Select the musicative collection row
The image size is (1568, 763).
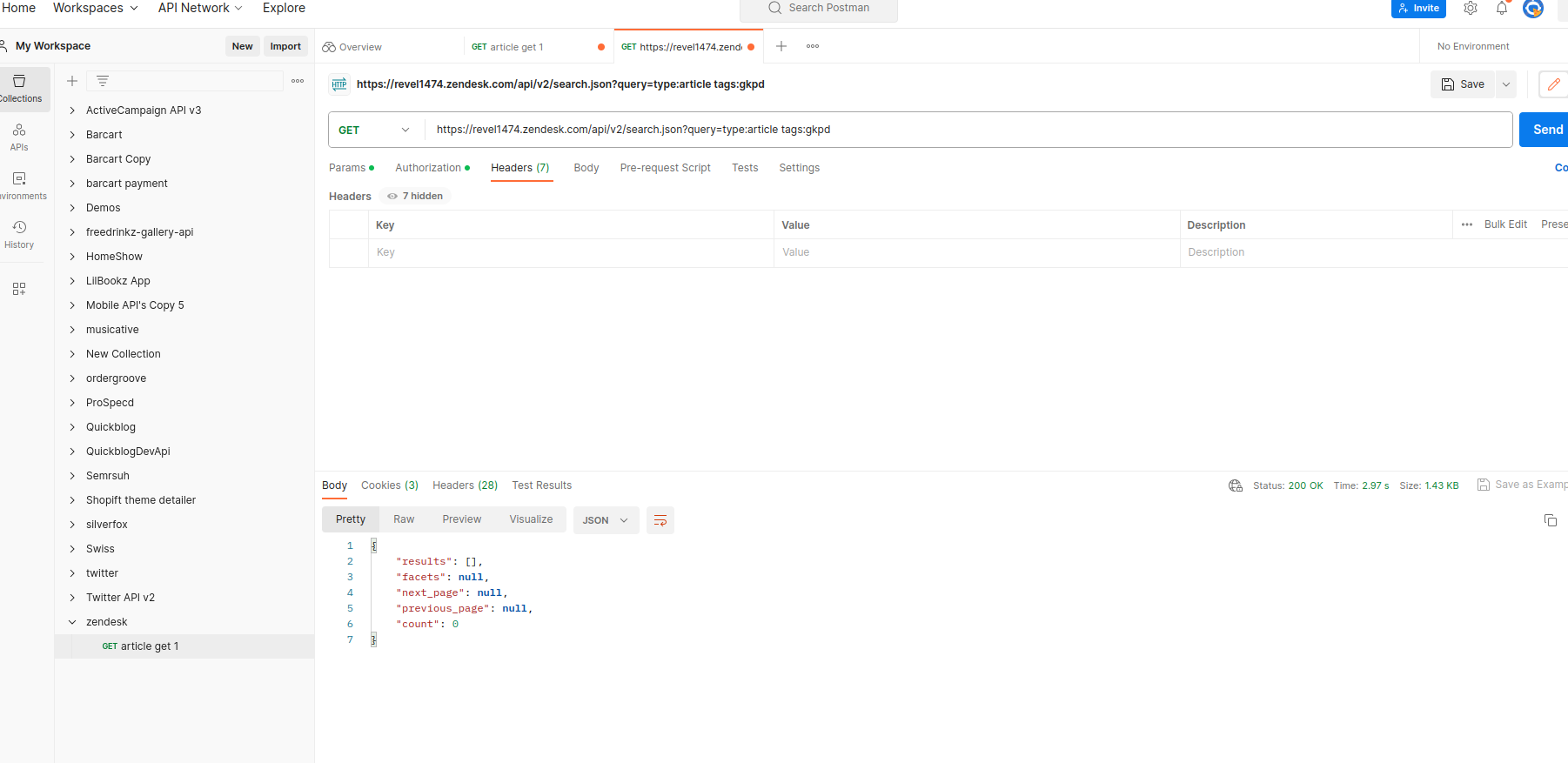(x=184, y=330)
